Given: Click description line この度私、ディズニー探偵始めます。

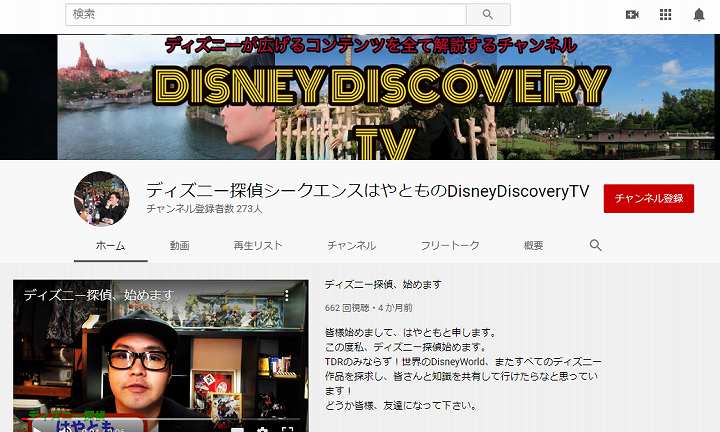Looking at the screenshot, I should tap(406, 347).
